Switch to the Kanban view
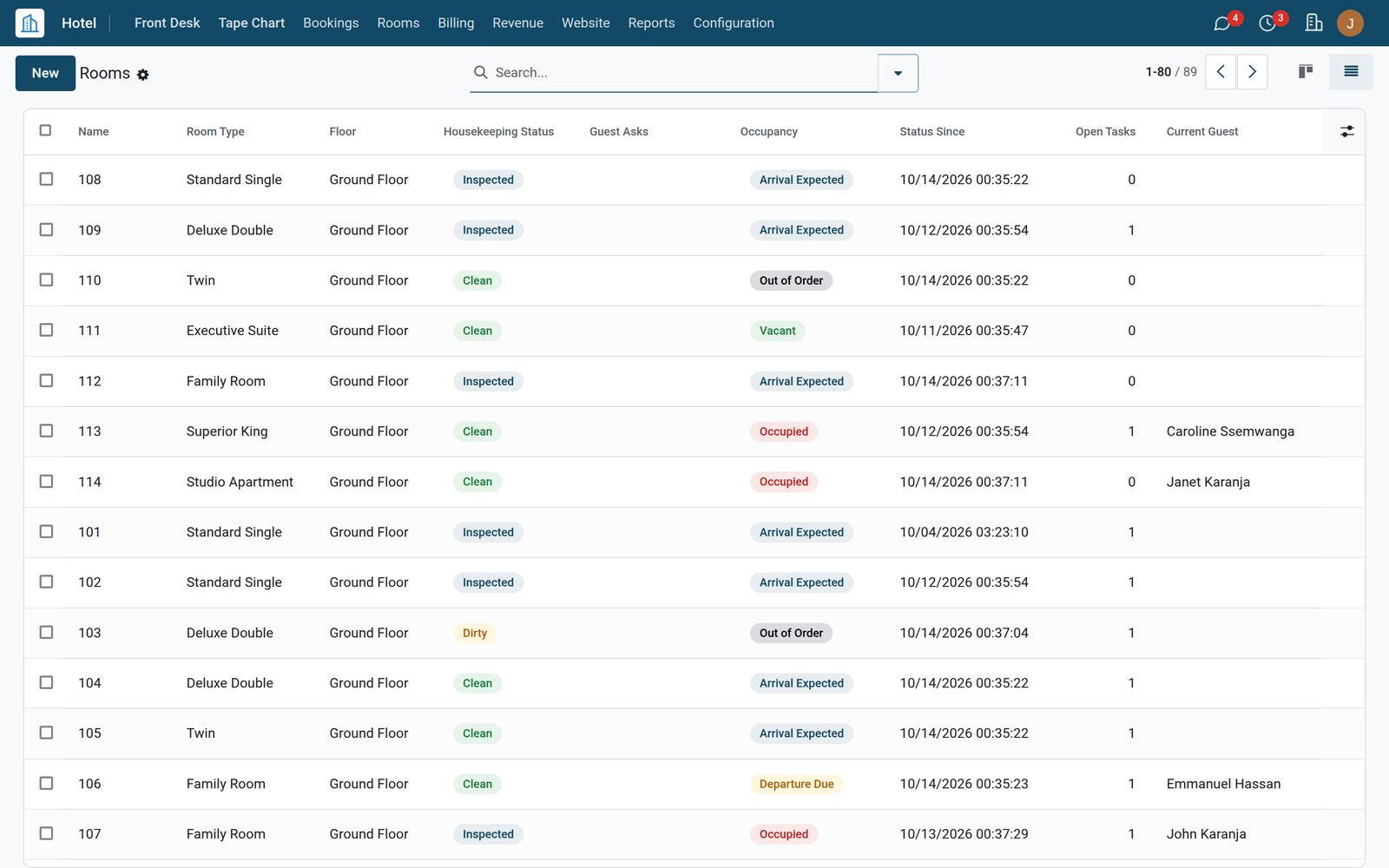The width and height of the screenshot is (1389, 868). [1306, 72]
